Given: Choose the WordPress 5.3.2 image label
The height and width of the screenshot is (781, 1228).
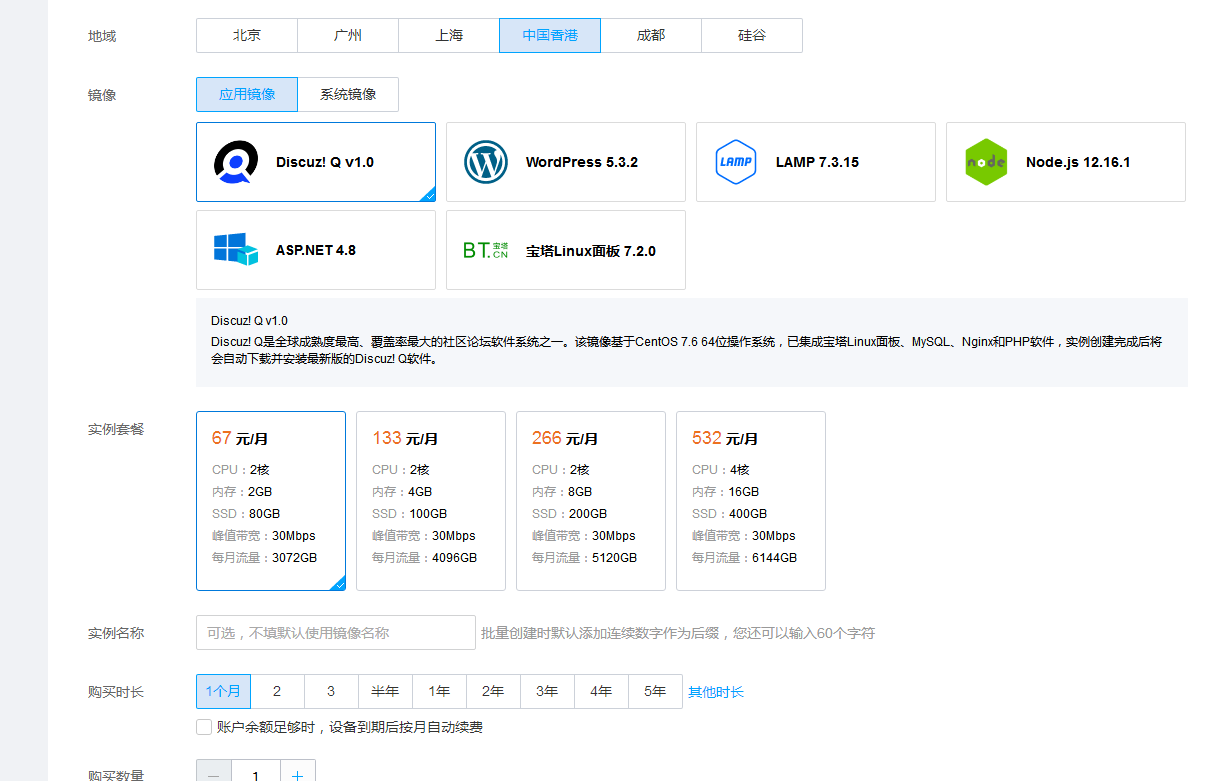Looking at the screenshot, I should (582, 162).
